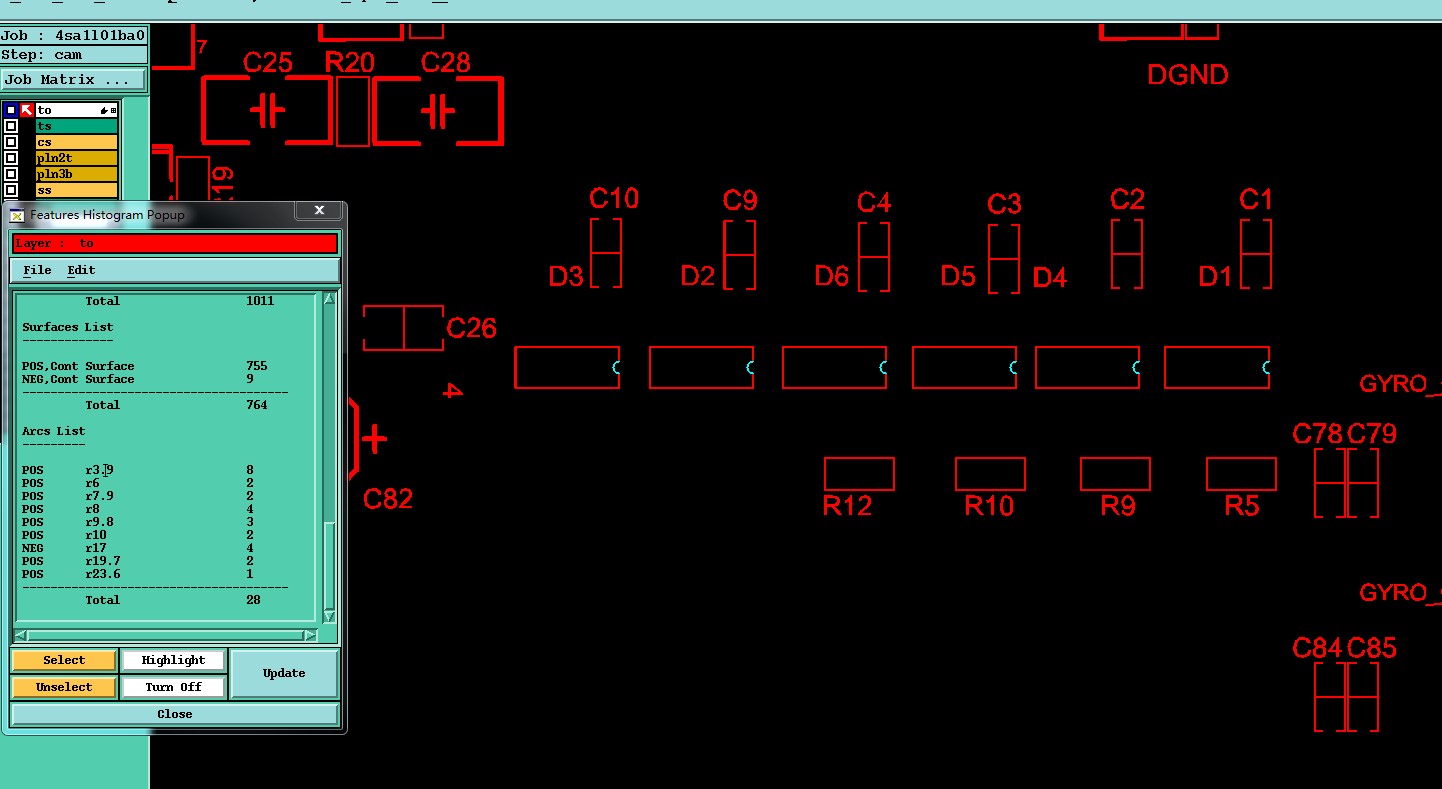The width and height of the screenshot is (1442, 789).
Task: Click the 'Surfaces List' heading
Action: (x=67, y=327)
